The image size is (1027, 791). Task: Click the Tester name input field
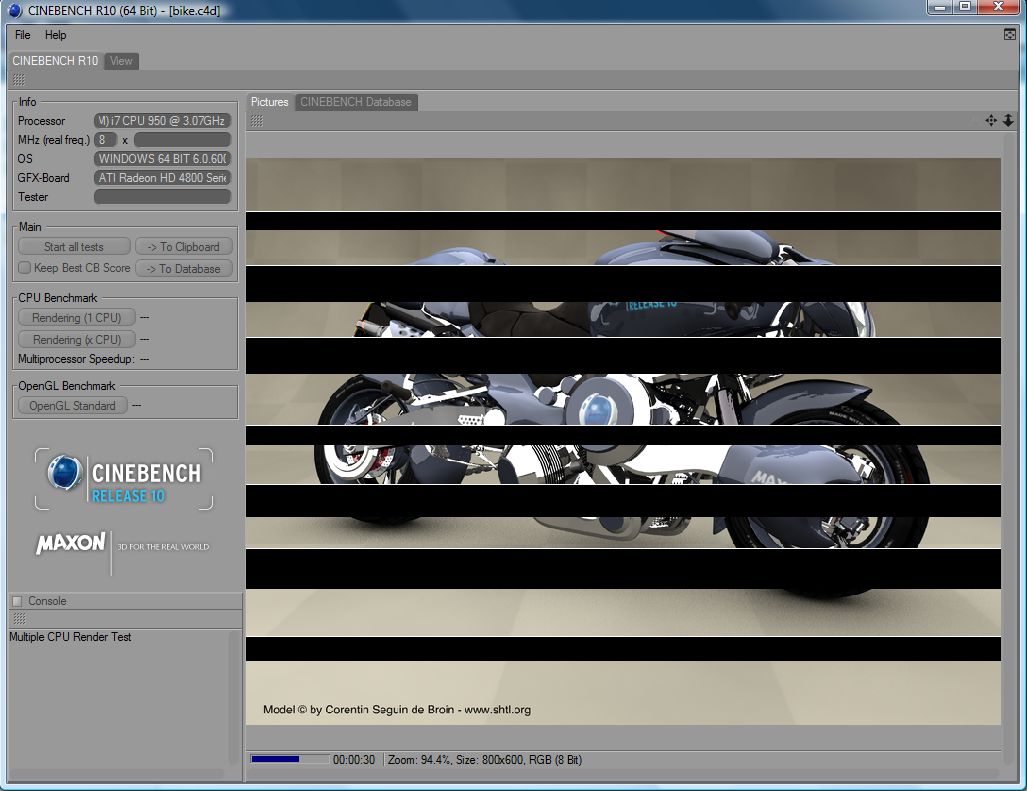click(162, 197)
